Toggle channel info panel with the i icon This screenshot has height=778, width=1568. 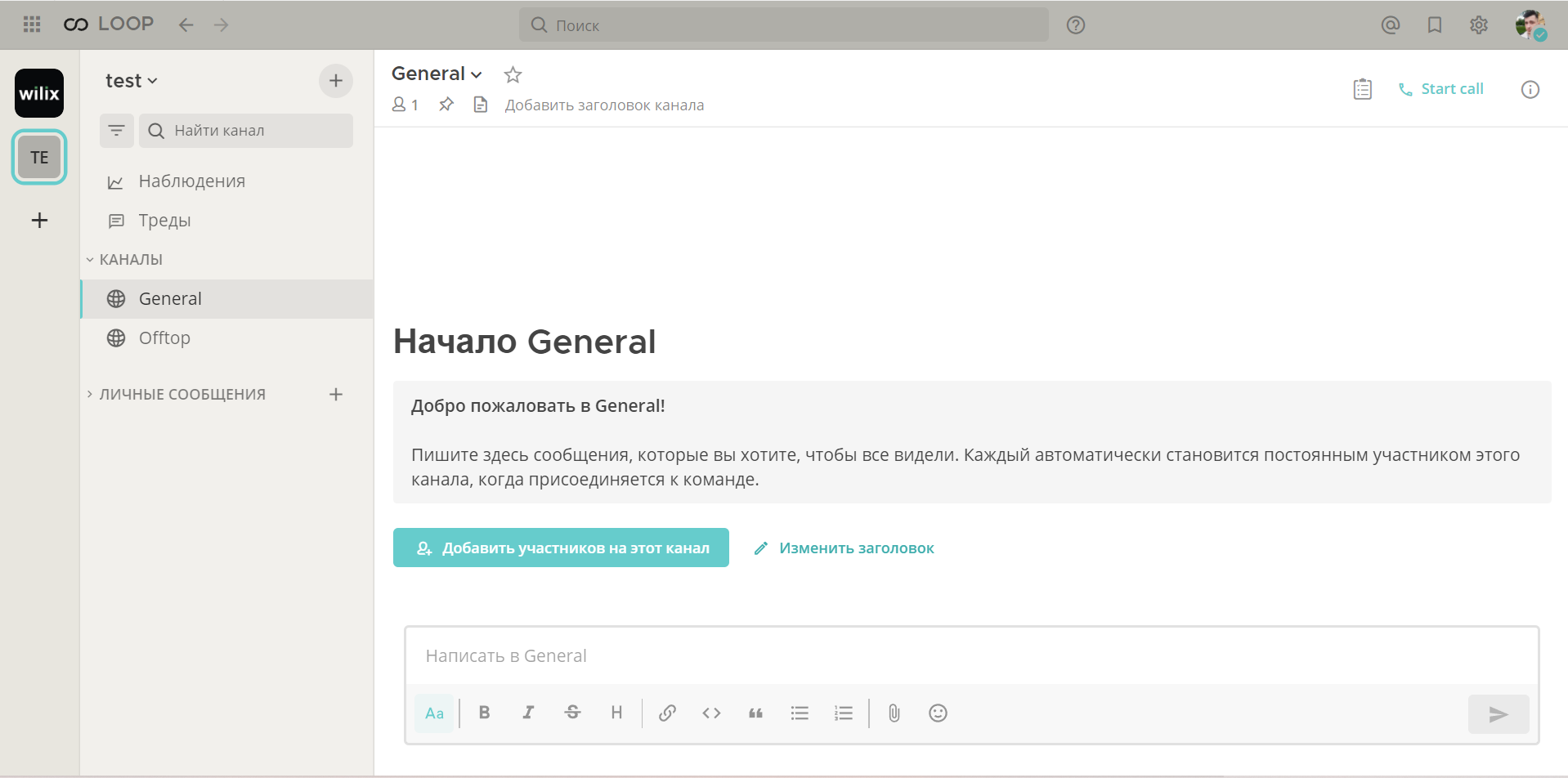[x=1530, y=89]
